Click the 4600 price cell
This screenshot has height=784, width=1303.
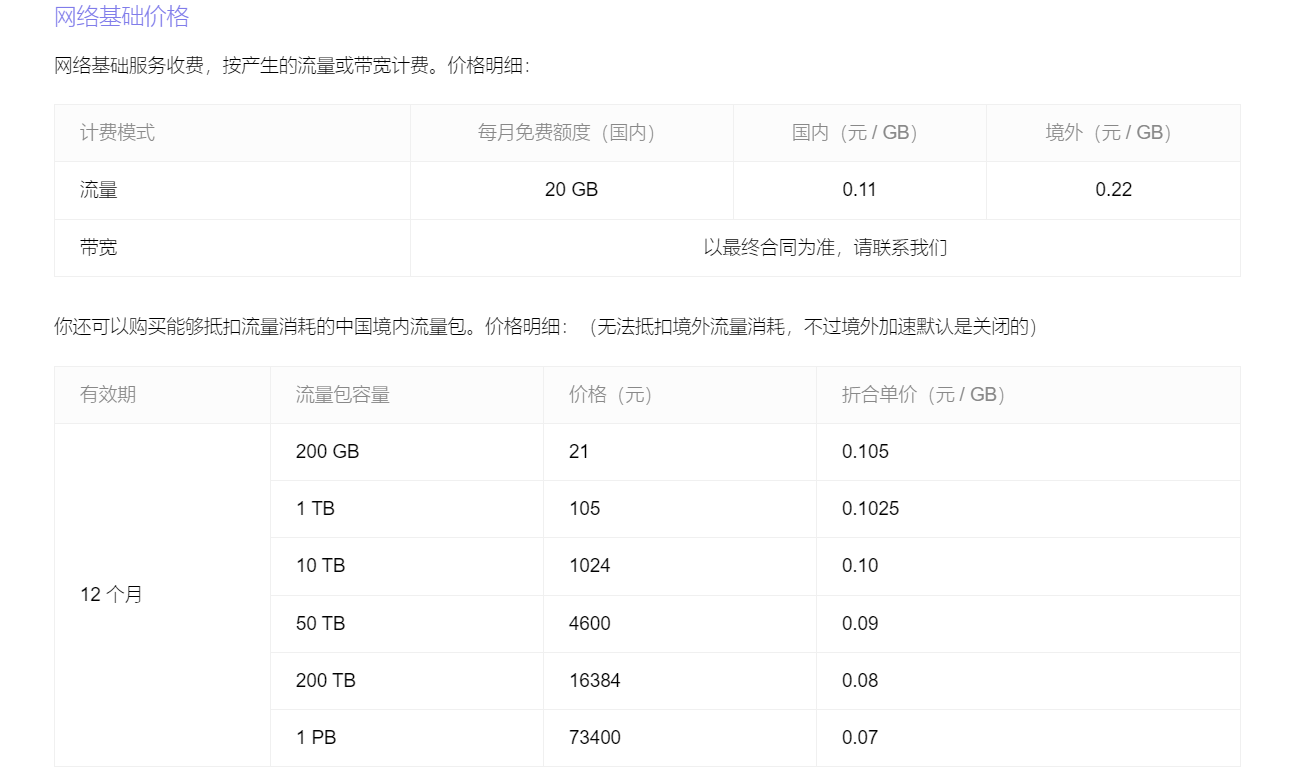589,624
